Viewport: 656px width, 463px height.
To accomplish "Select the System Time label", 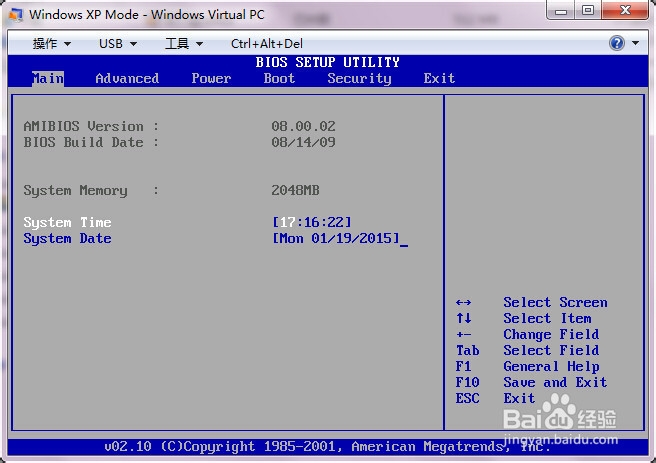I will 67,222.
